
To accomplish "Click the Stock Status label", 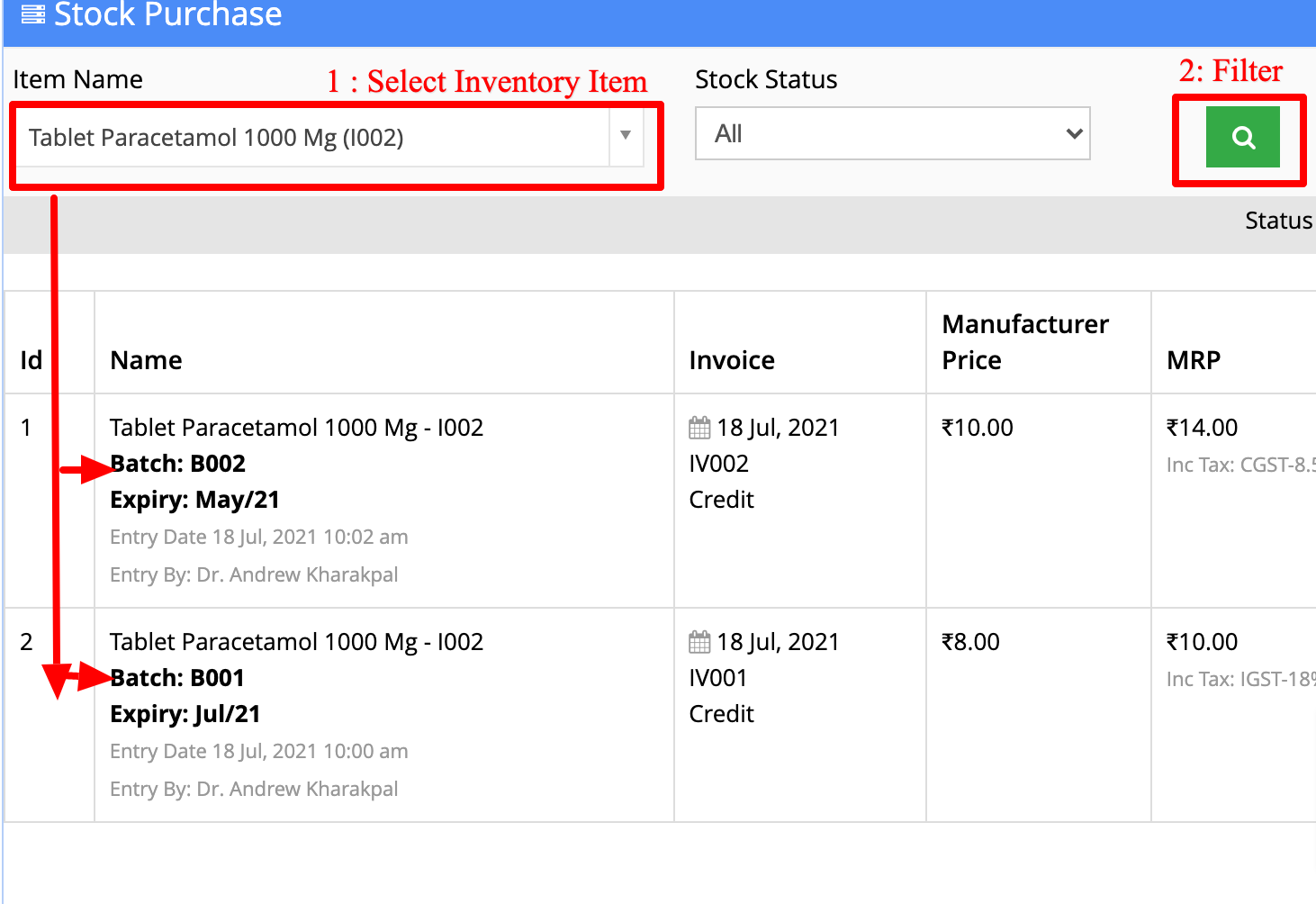I will click(x=766, y=79).
